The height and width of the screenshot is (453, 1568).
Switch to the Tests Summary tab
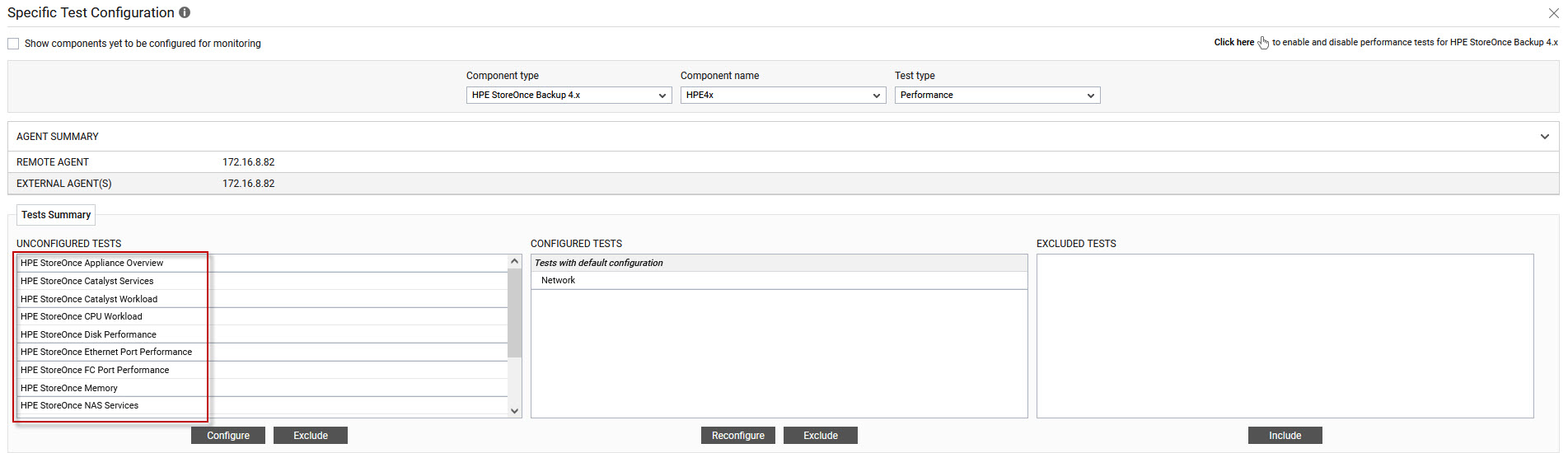coord(56,215)
